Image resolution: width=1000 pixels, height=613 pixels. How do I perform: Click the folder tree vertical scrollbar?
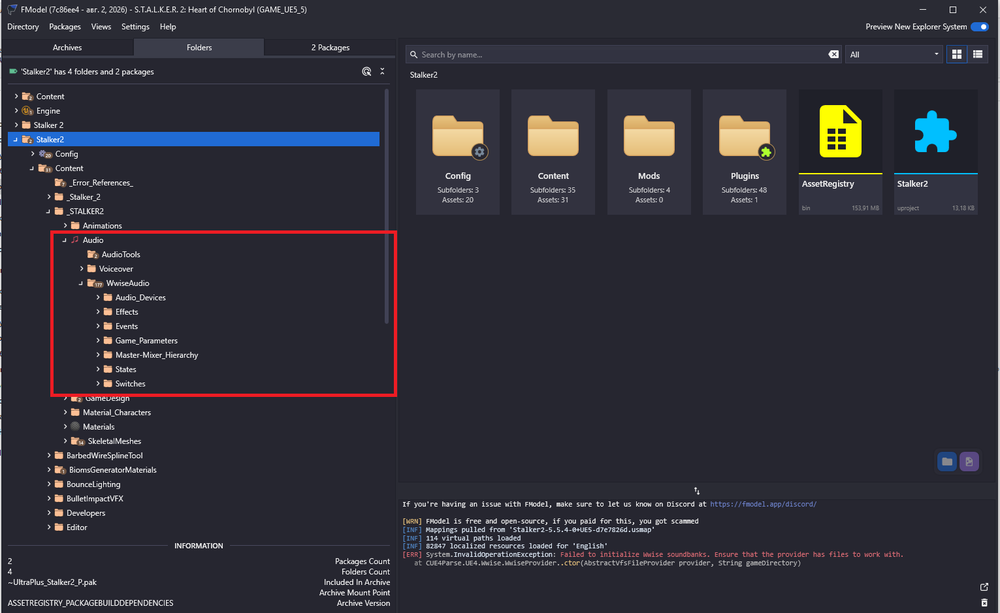click(386, 206)
